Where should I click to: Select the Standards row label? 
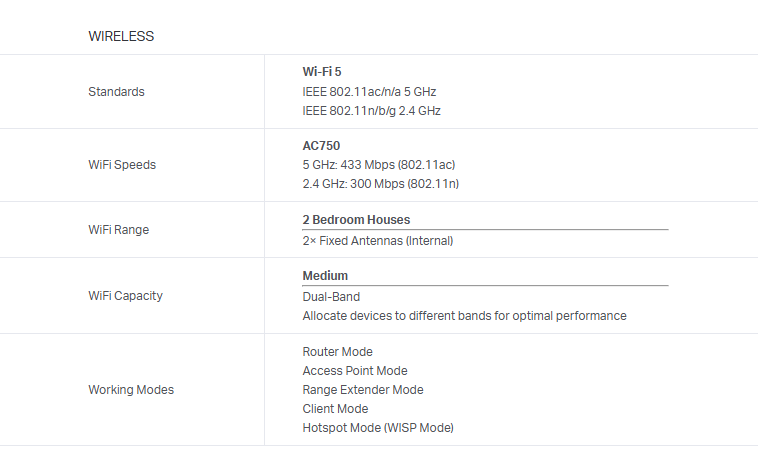(116, 92)
